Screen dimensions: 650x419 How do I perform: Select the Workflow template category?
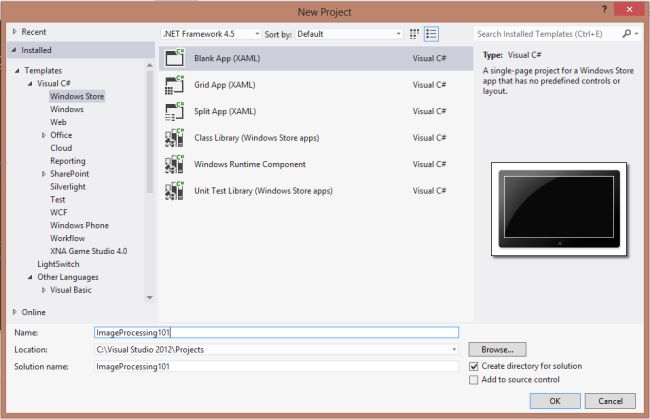pyautogui.click(x=67, y=238)
